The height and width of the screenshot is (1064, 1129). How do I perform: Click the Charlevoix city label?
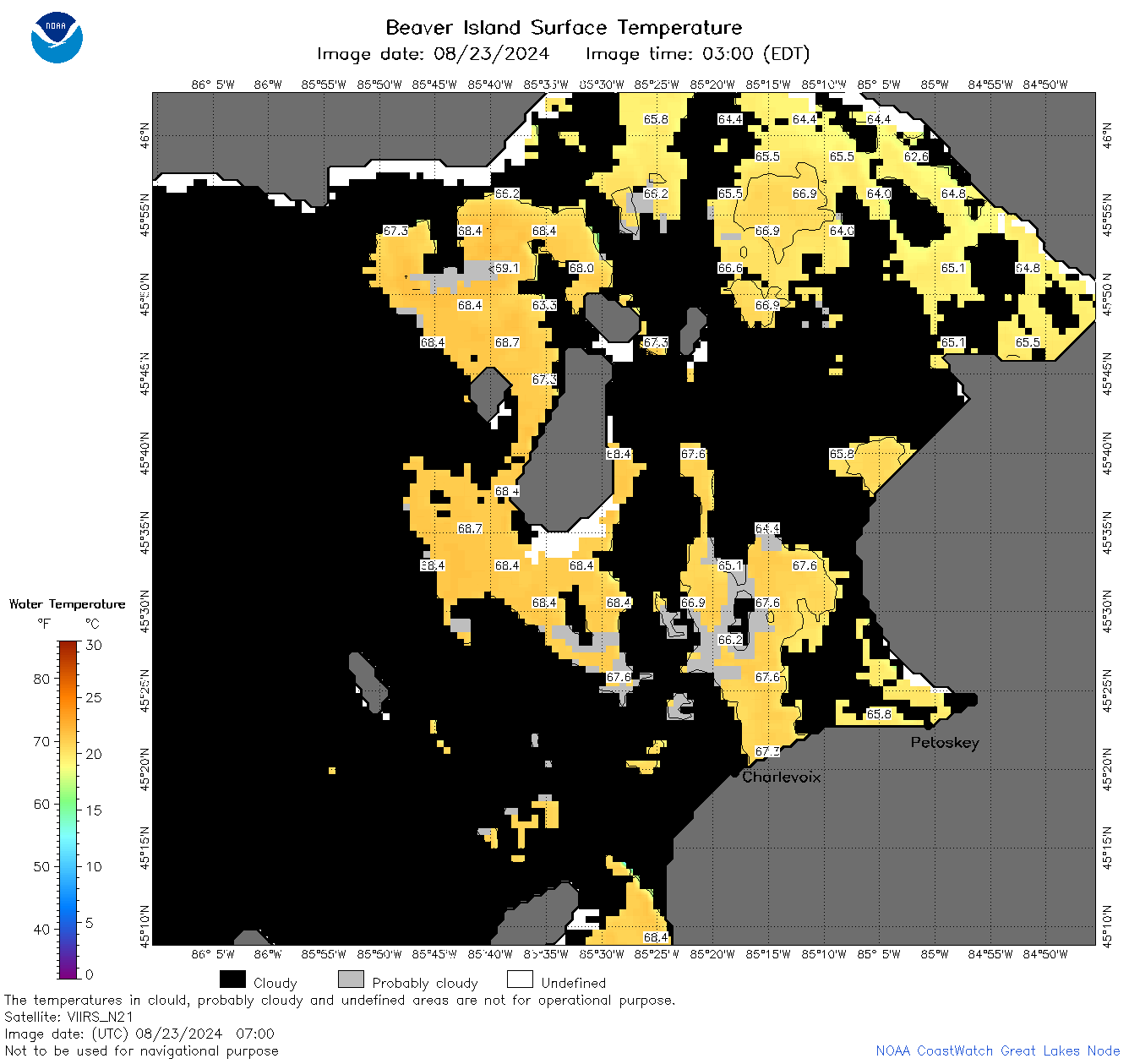(x=782, y=777)
